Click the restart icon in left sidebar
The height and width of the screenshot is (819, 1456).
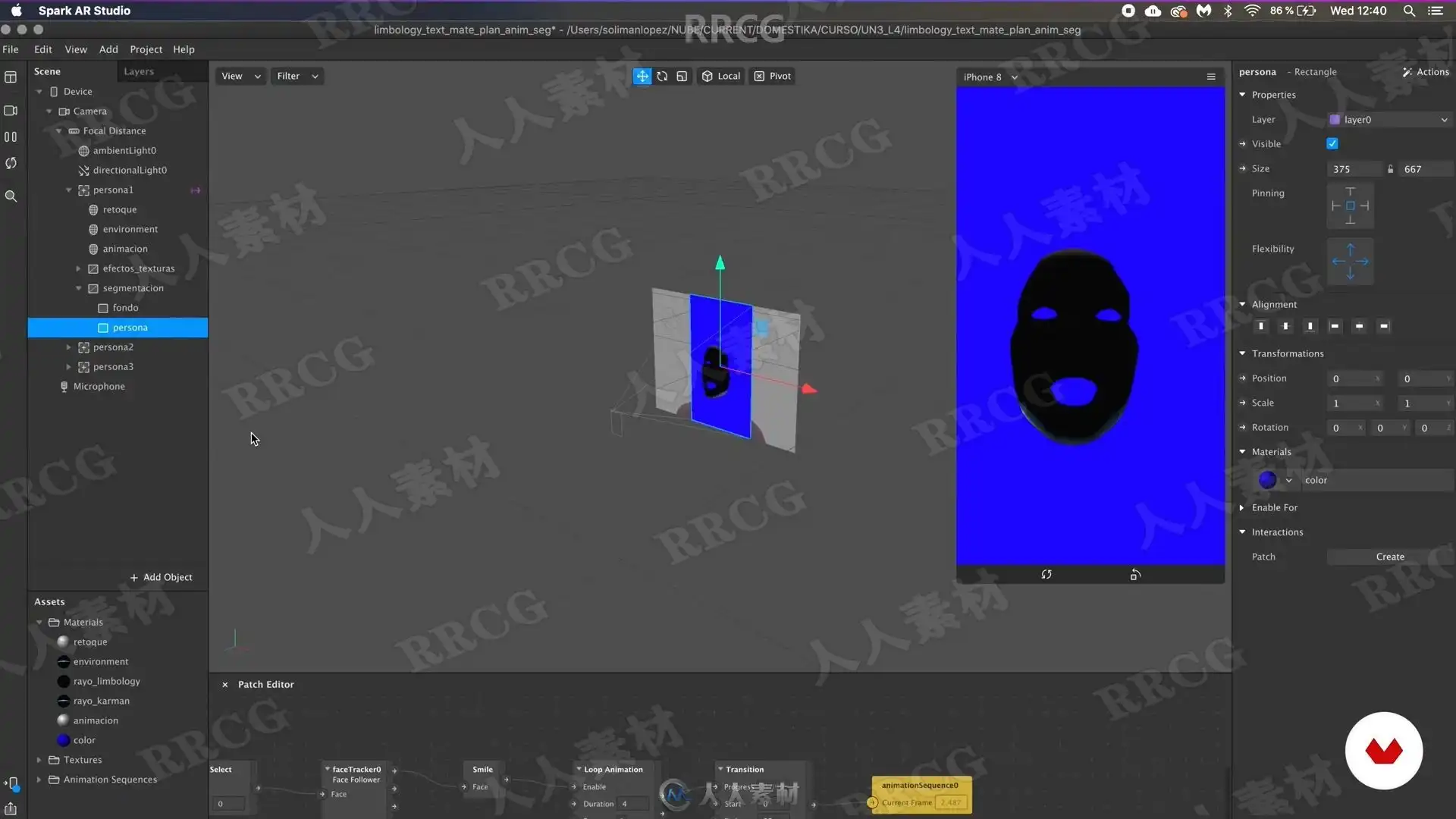click(11, 163)
